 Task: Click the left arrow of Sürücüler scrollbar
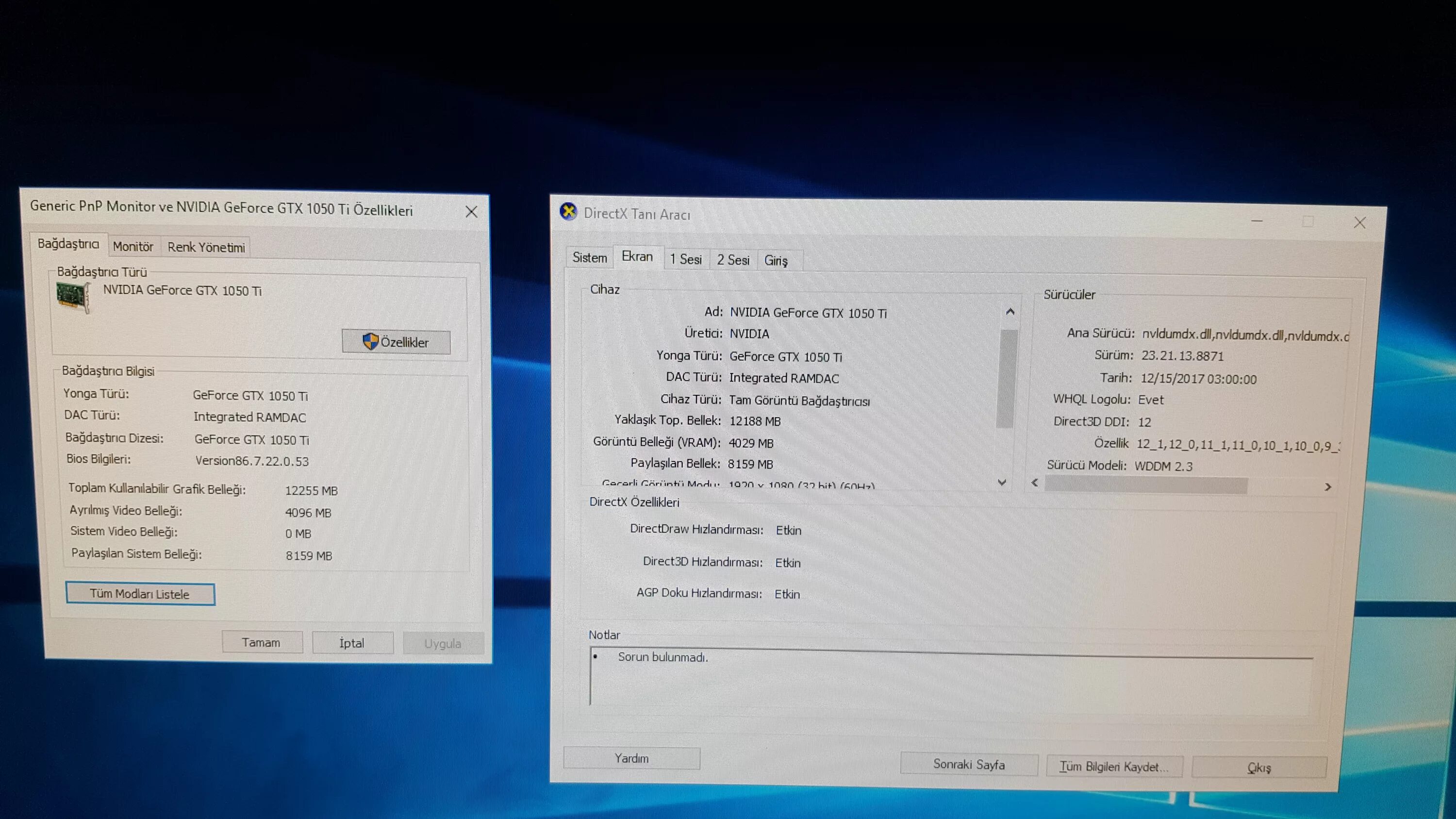click(1034, 483)
